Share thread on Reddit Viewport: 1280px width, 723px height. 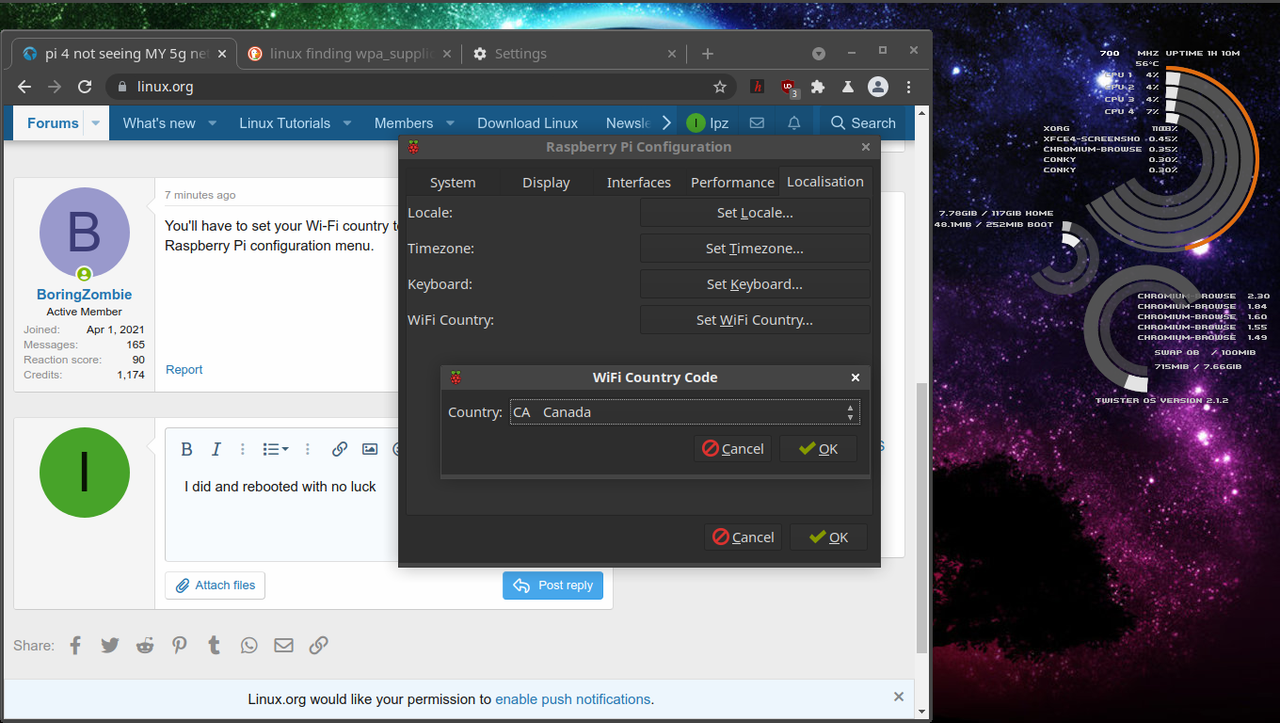[145, 645]
